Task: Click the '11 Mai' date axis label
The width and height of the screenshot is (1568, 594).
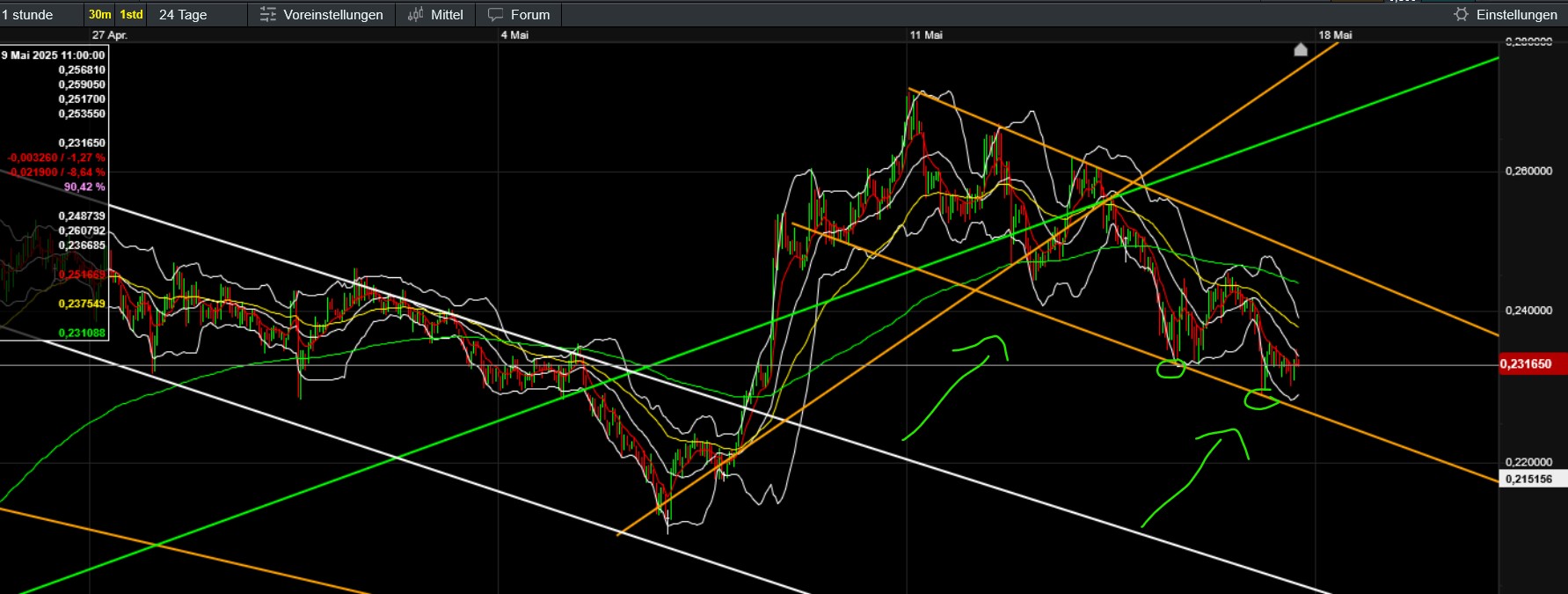Action: [926, 35]
